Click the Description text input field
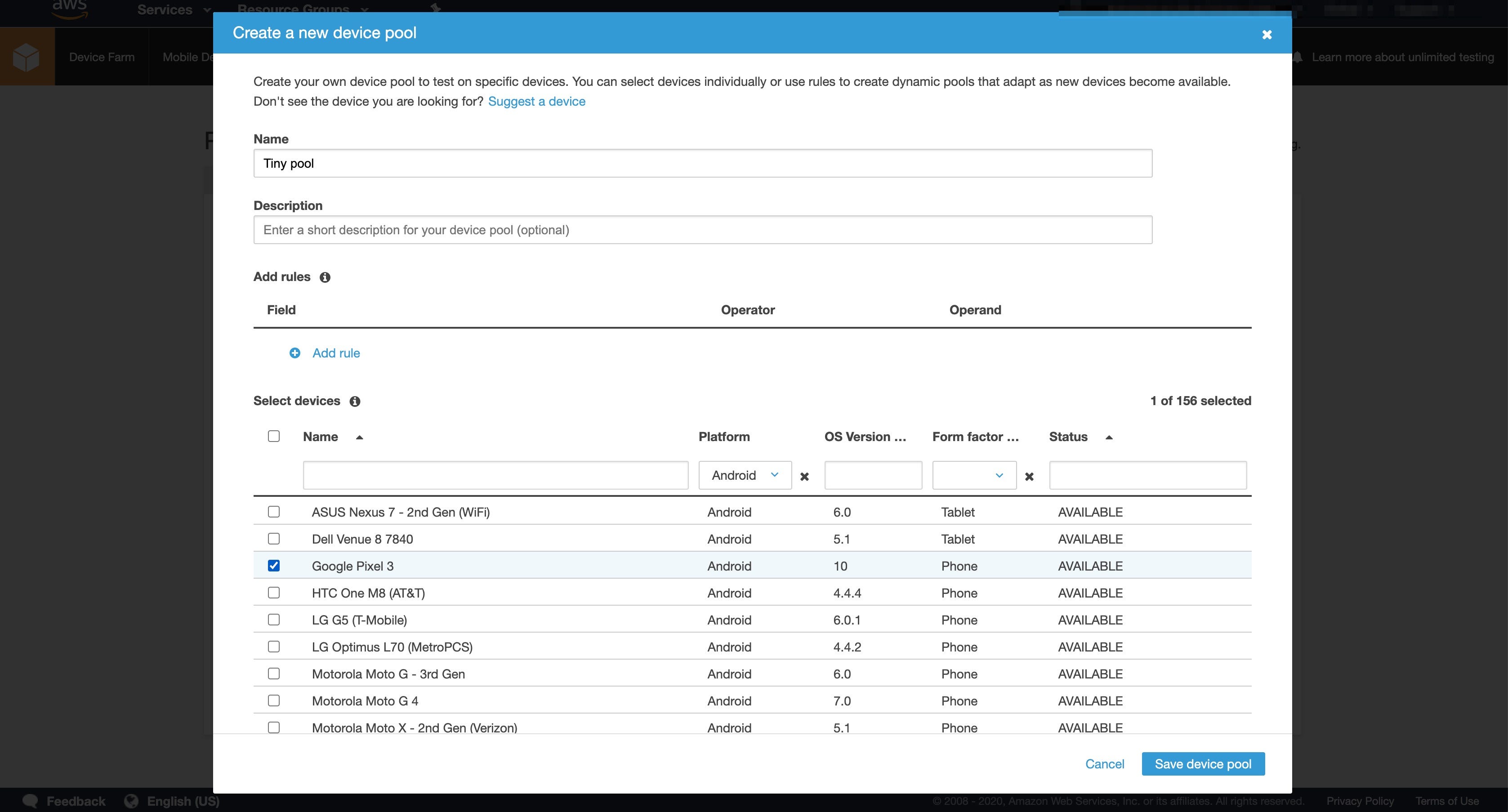This screenshot has height=812, width=1508. coord(702,230)
